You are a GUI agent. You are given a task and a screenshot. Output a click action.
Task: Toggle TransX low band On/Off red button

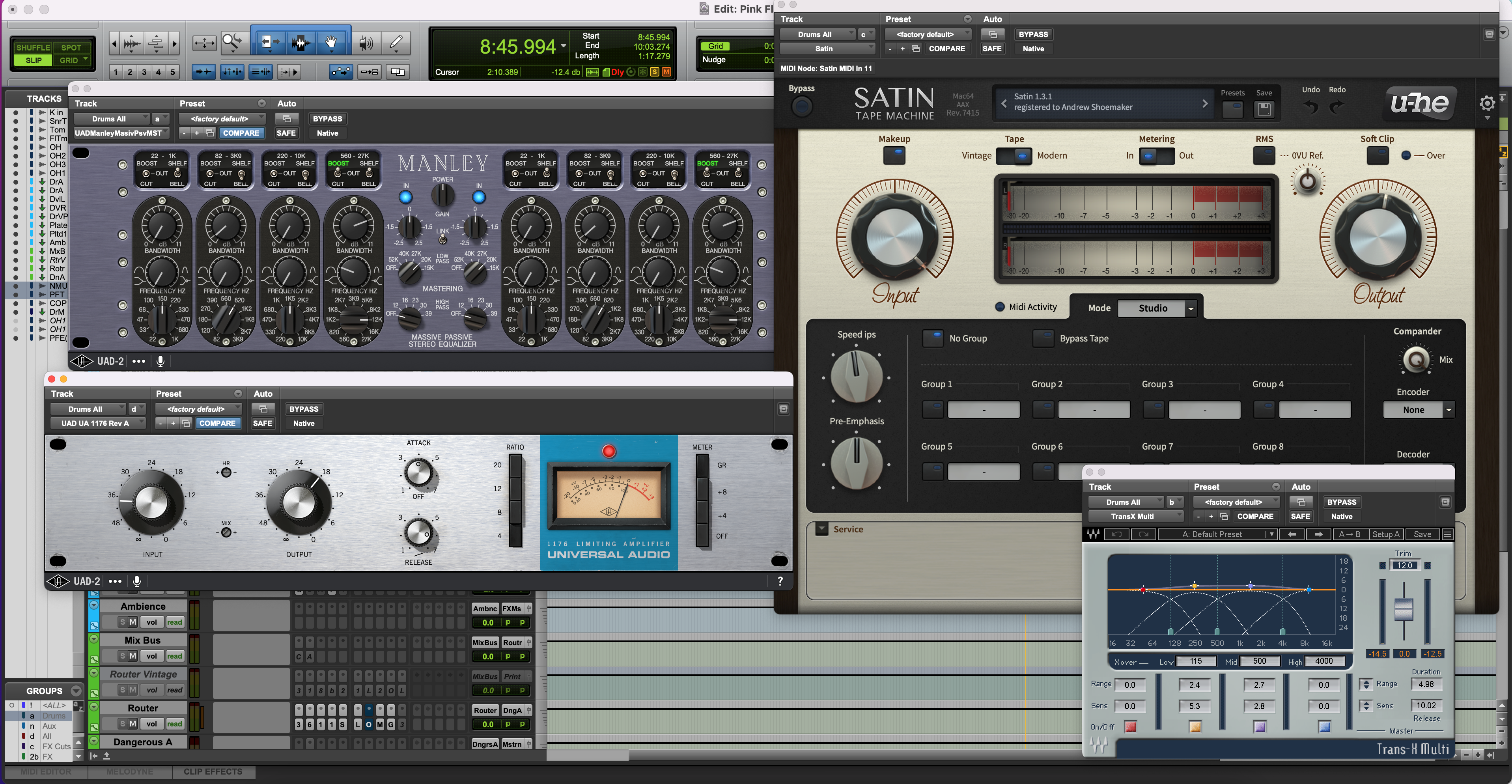pos(1130,726)
